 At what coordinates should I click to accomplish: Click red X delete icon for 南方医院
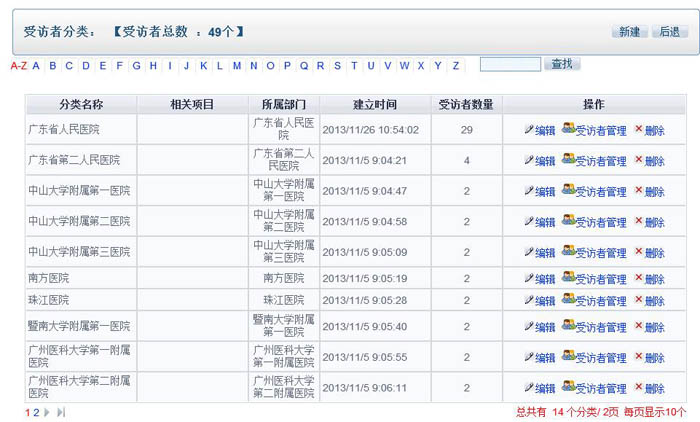(x=639, y=277)
